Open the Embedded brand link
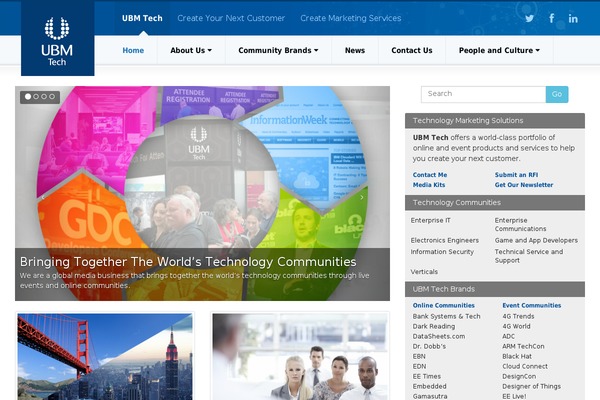 [429, 386]
